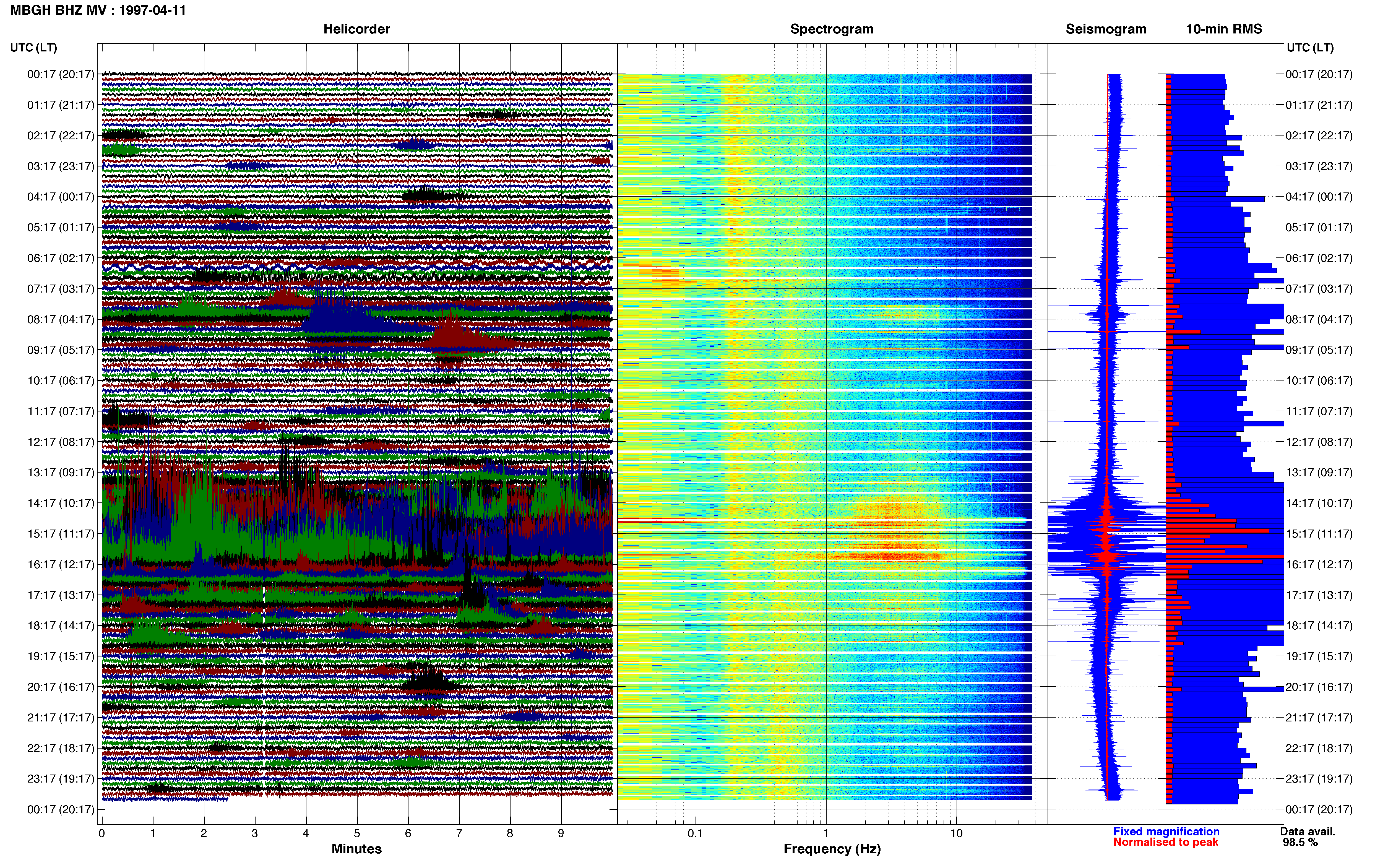Click left time label '09:17 (05:17)'
This screenshot has height=868, width=1388.
pos(61,350)
